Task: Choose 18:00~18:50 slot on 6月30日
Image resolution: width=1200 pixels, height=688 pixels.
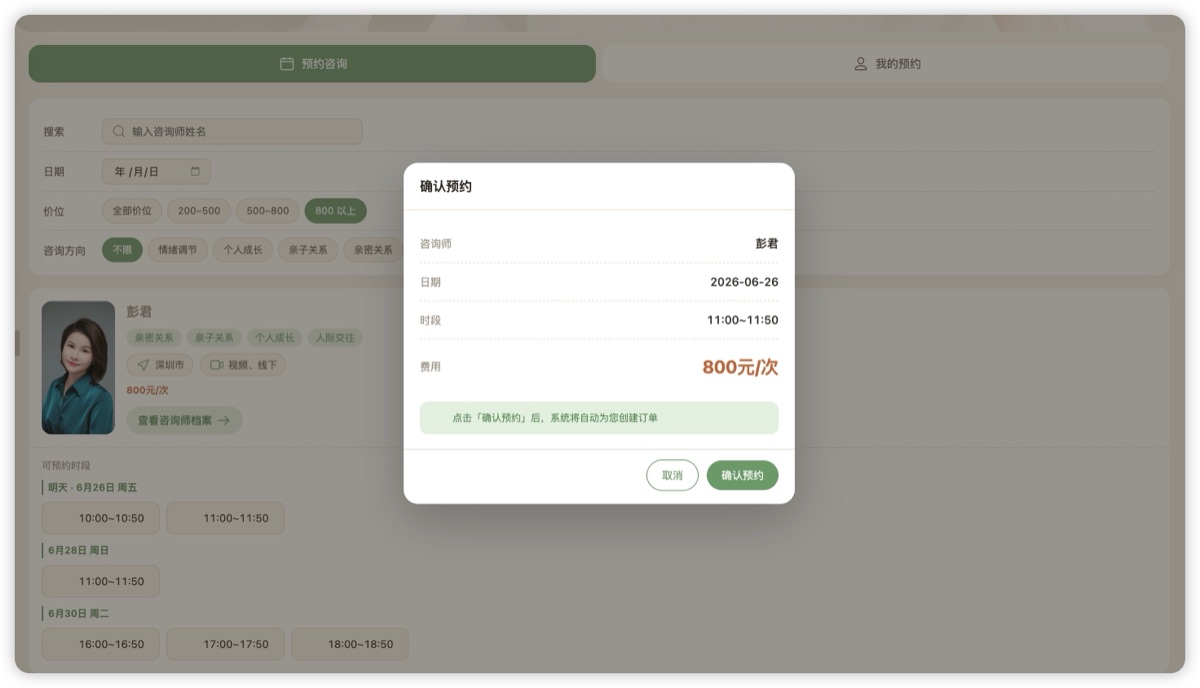Action: pos(350,644)
